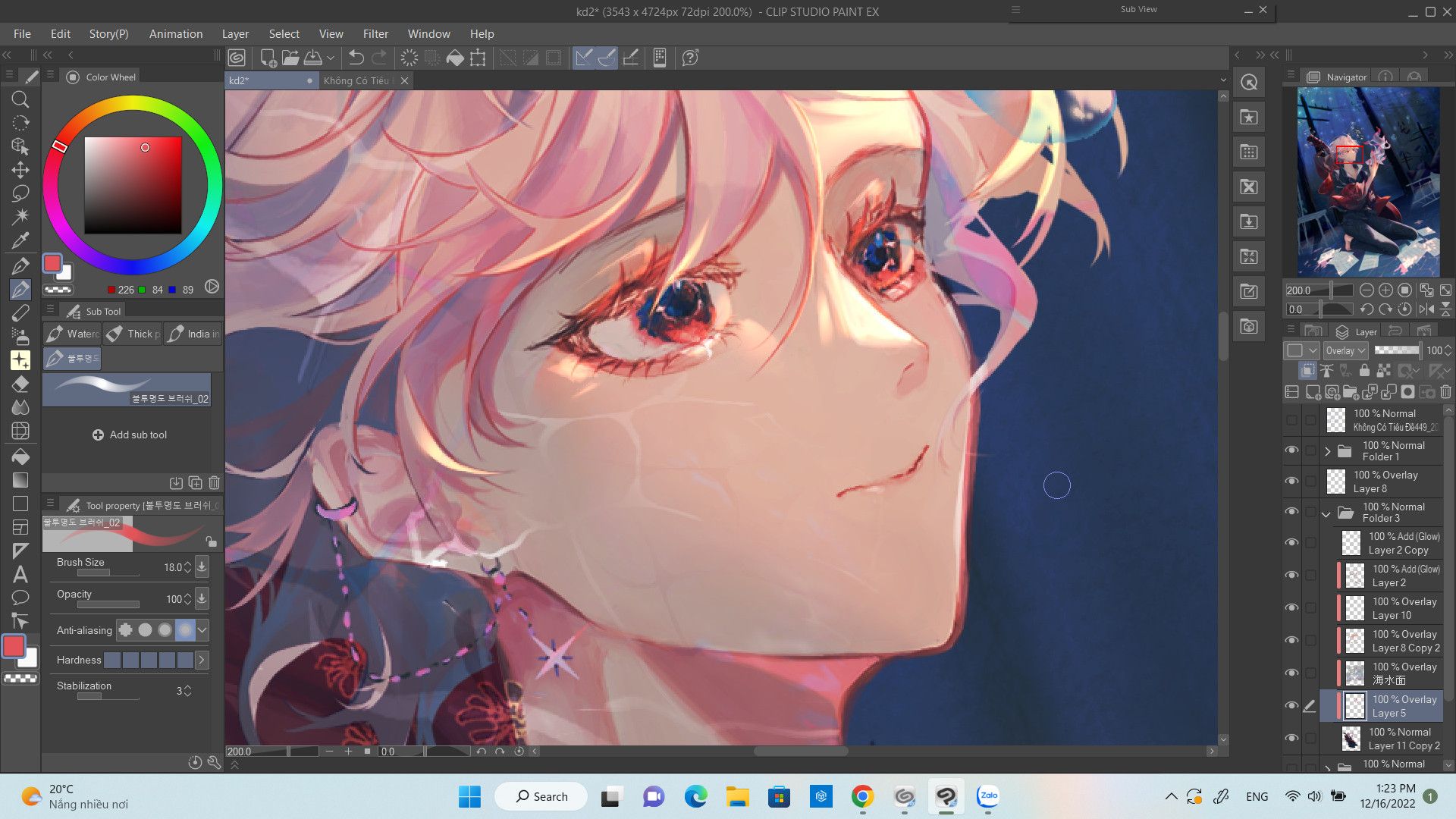Viewport: 1456px width, 819px height.
Task: Select the Watercolor sub tool group
Action: (x=72, y=334)
